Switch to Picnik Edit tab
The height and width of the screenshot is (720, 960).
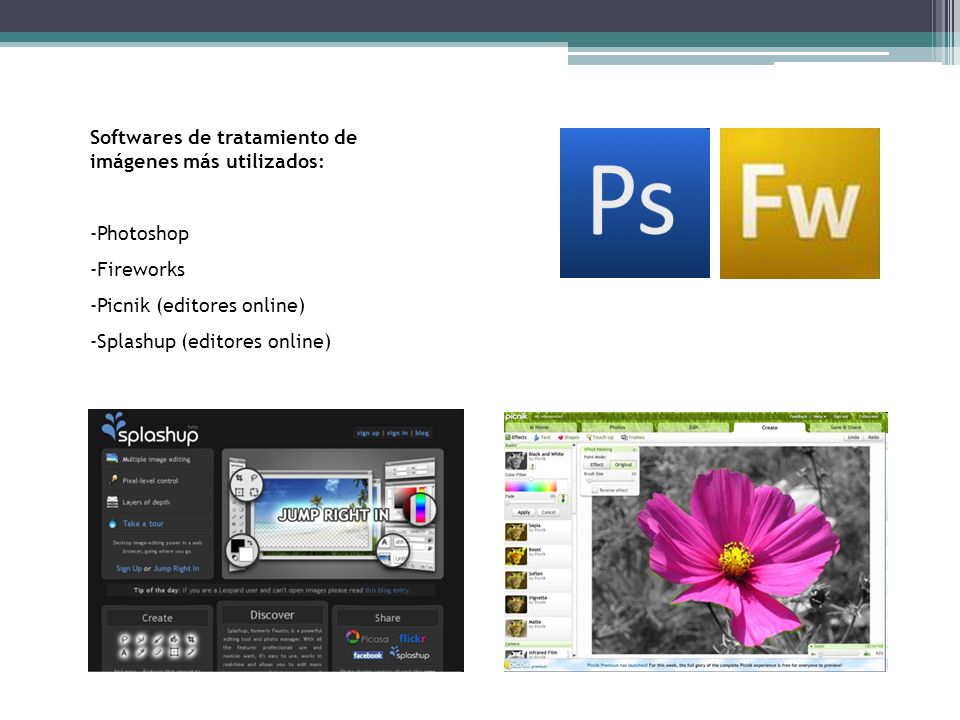tap(693, 427)
